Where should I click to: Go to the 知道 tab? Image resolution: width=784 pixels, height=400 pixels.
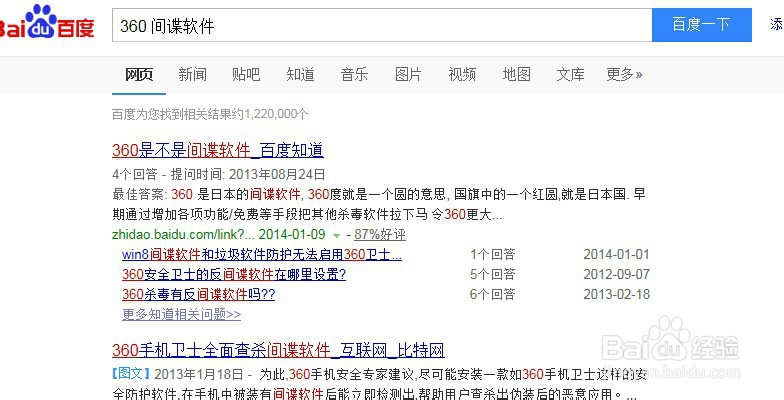point(300,74)
